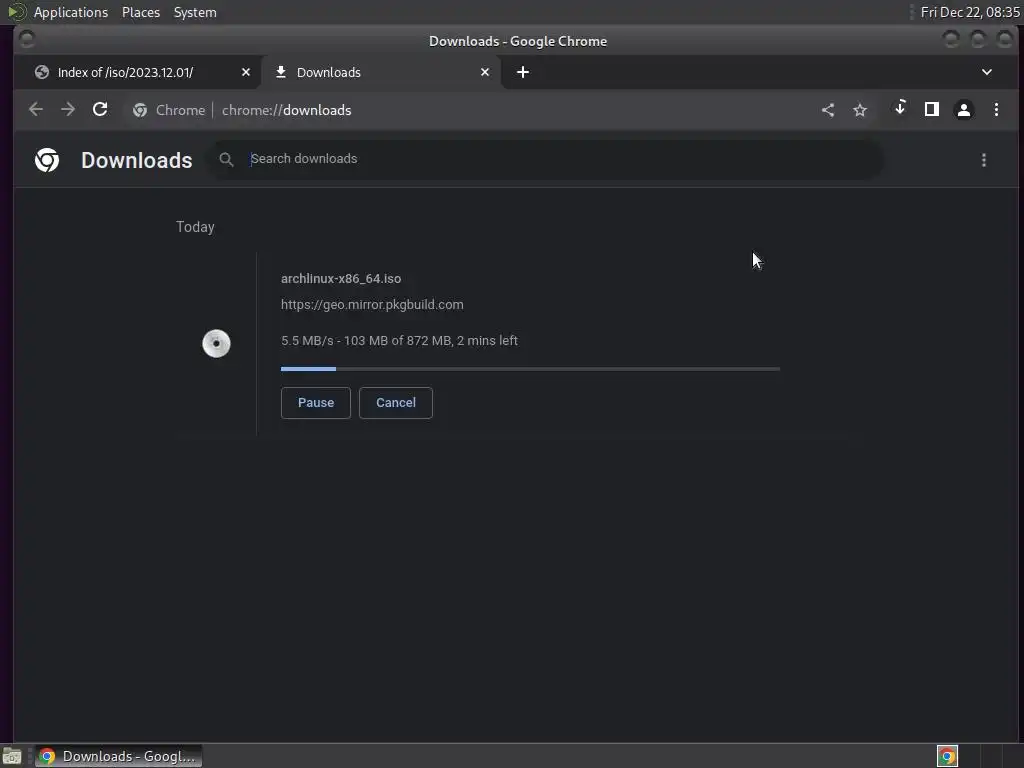1024x768 pixels.
Task: Click the Chrome site info chip
Action: click(169, 110)
